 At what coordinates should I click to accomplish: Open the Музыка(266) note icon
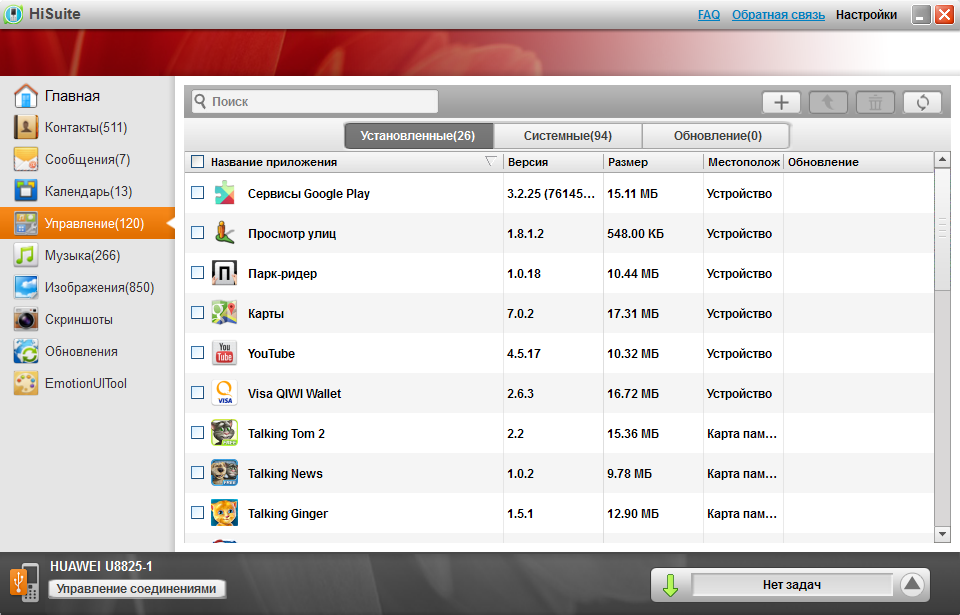[26, 255]
